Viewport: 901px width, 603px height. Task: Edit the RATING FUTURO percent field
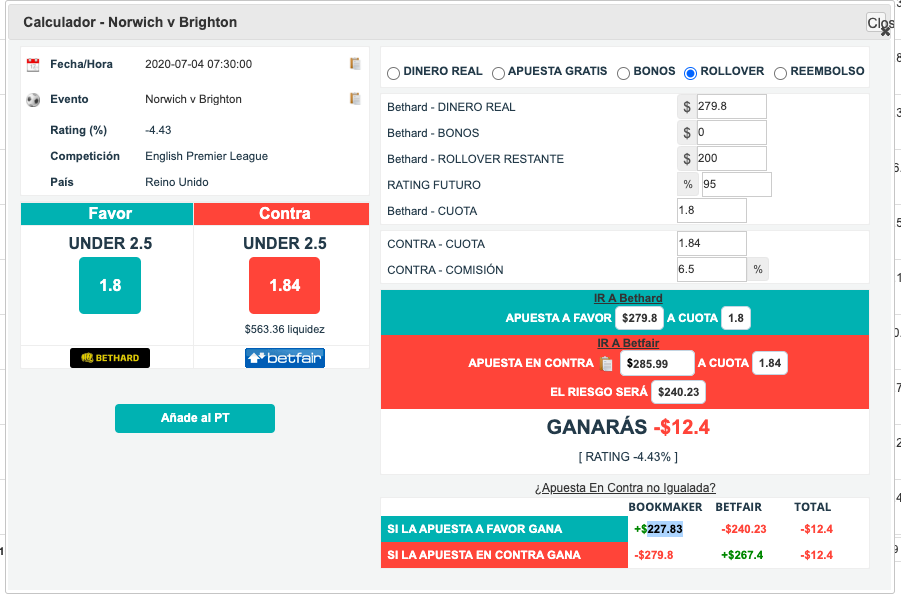click(737, 185)
